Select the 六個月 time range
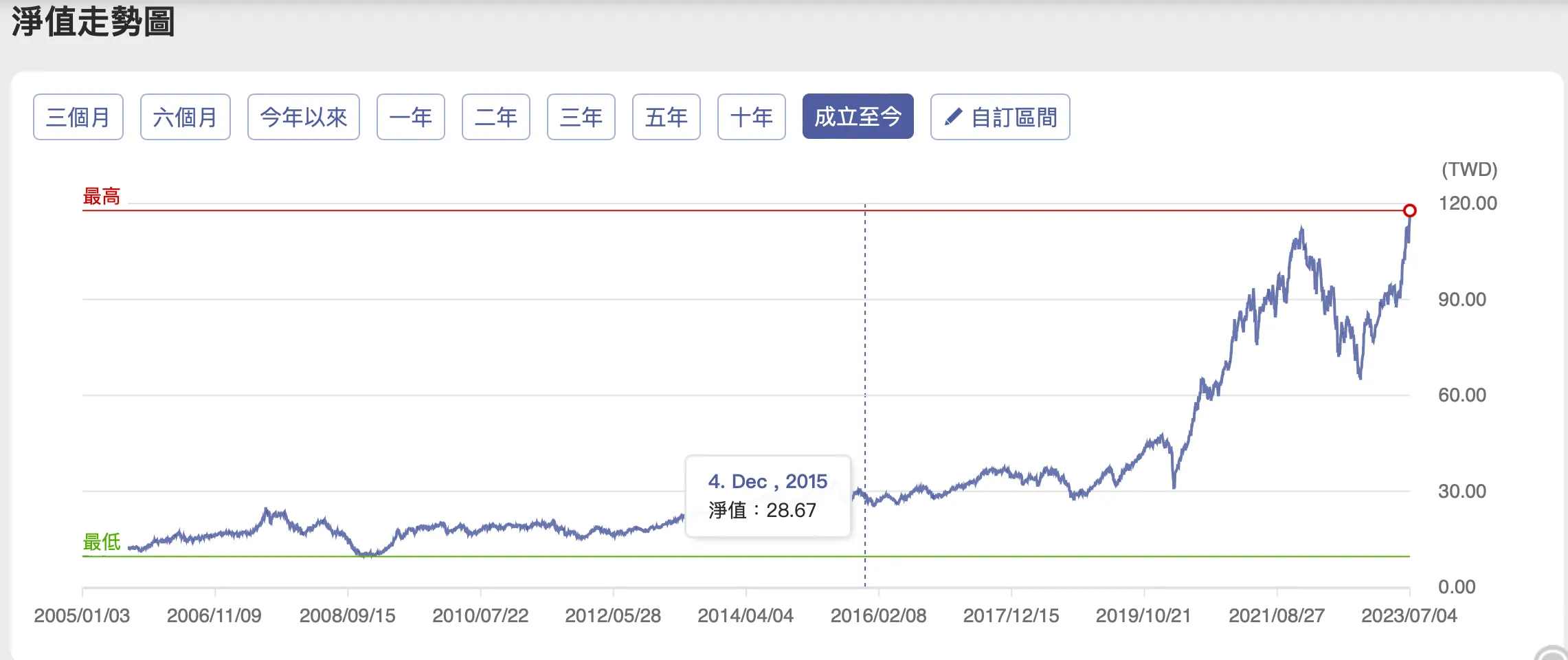Screen dimensions: 1568x660 click(186, 117)
